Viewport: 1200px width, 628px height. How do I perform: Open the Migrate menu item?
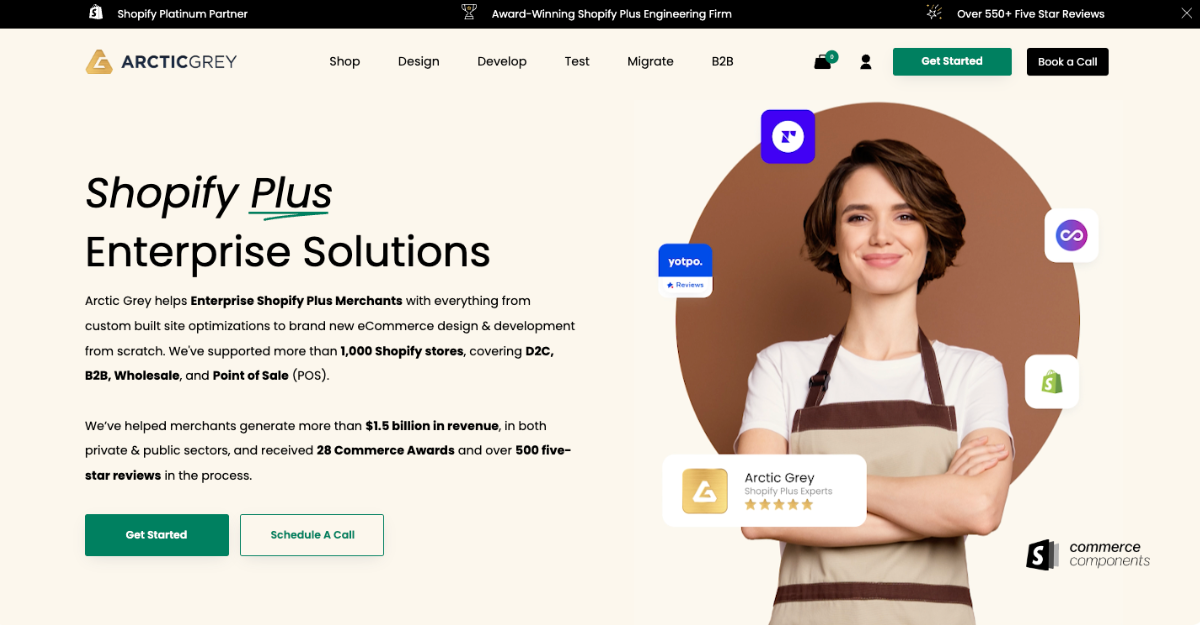coord(650,62)
